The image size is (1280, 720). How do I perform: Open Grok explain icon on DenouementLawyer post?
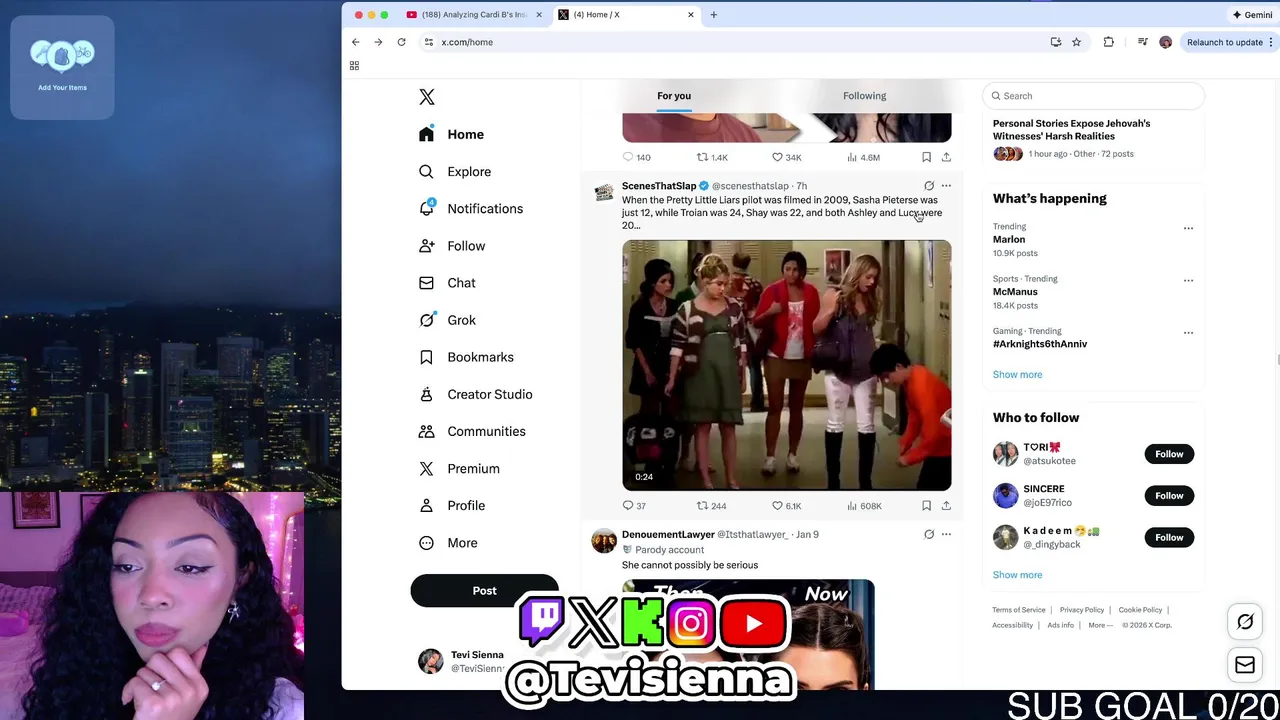pos(929,534)
